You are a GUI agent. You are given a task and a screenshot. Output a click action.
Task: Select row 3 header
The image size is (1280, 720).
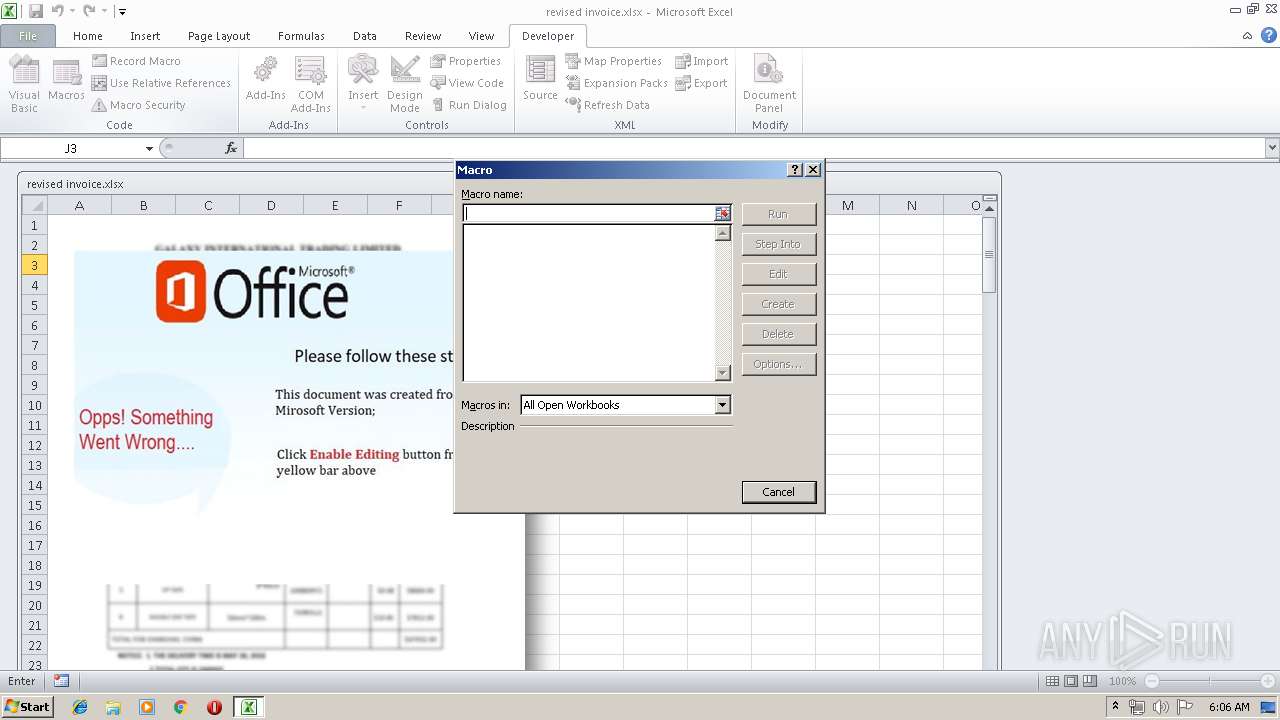[x=34, y=265]
